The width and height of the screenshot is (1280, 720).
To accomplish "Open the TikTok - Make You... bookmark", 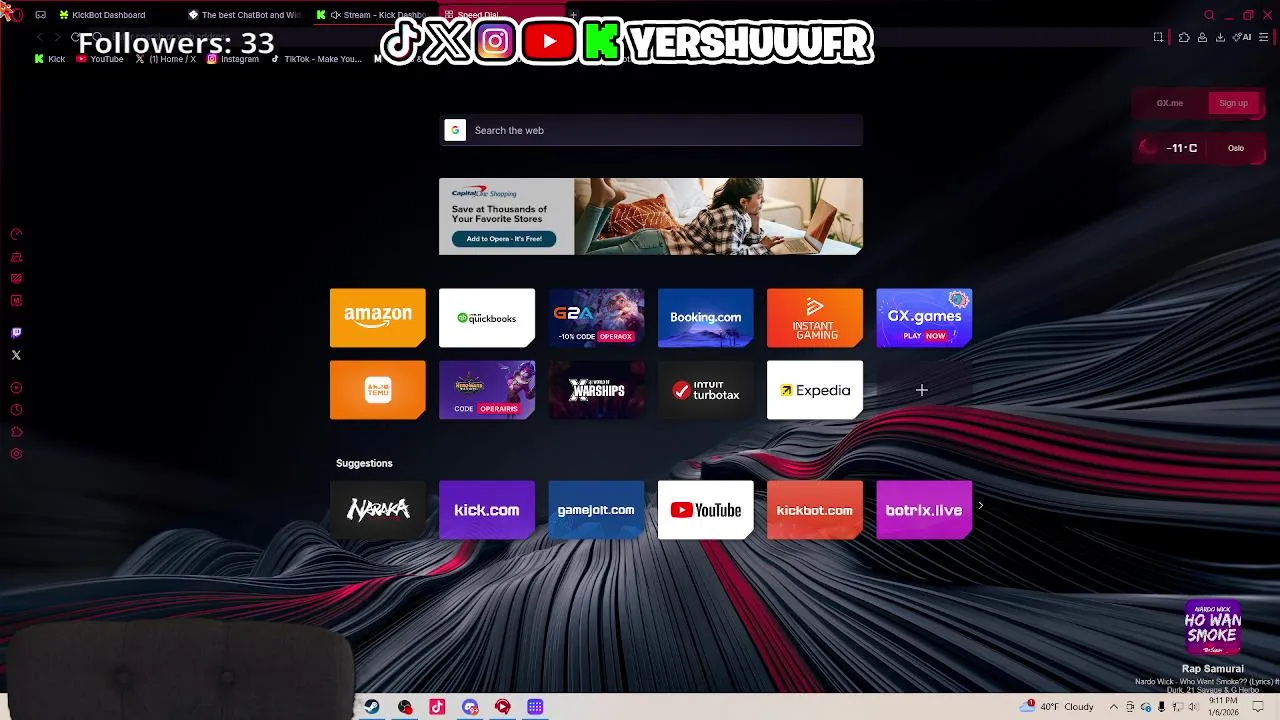I will pyautogui.click(x=316, y=59).
